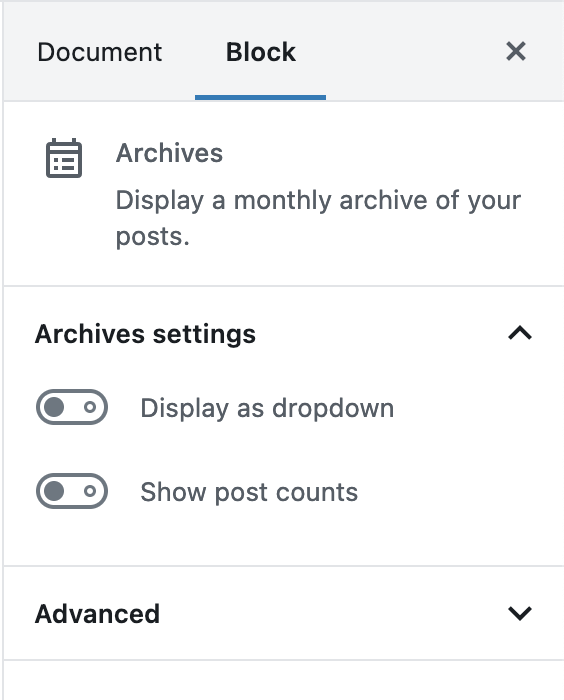Close the settings sidebar with the X icon
The image size is (564, 700).
516,51
